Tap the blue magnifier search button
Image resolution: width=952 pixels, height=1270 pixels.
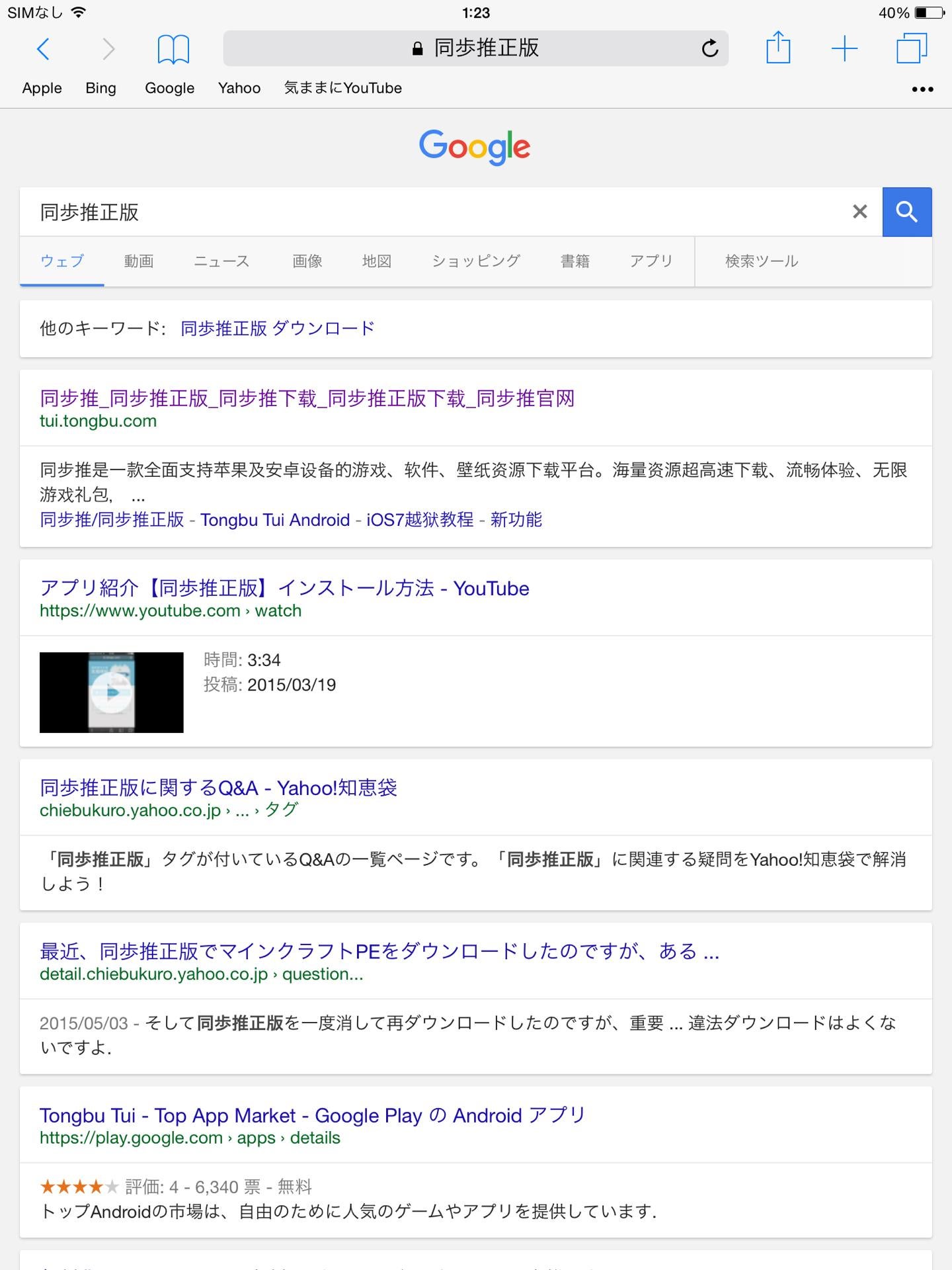tap(907, 212)
